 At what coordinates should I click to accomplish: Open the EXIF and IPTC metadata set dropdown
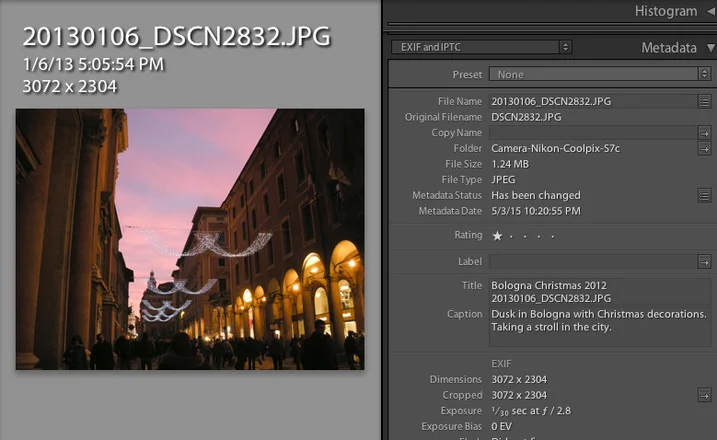coord(482,47)
